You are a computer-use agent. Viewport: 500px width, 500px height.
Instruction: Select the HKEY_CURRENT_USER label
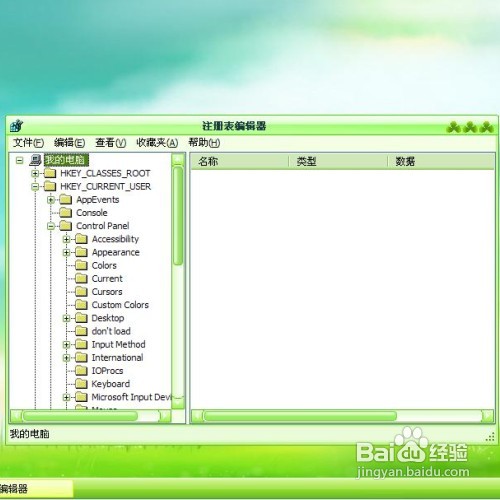105,186
